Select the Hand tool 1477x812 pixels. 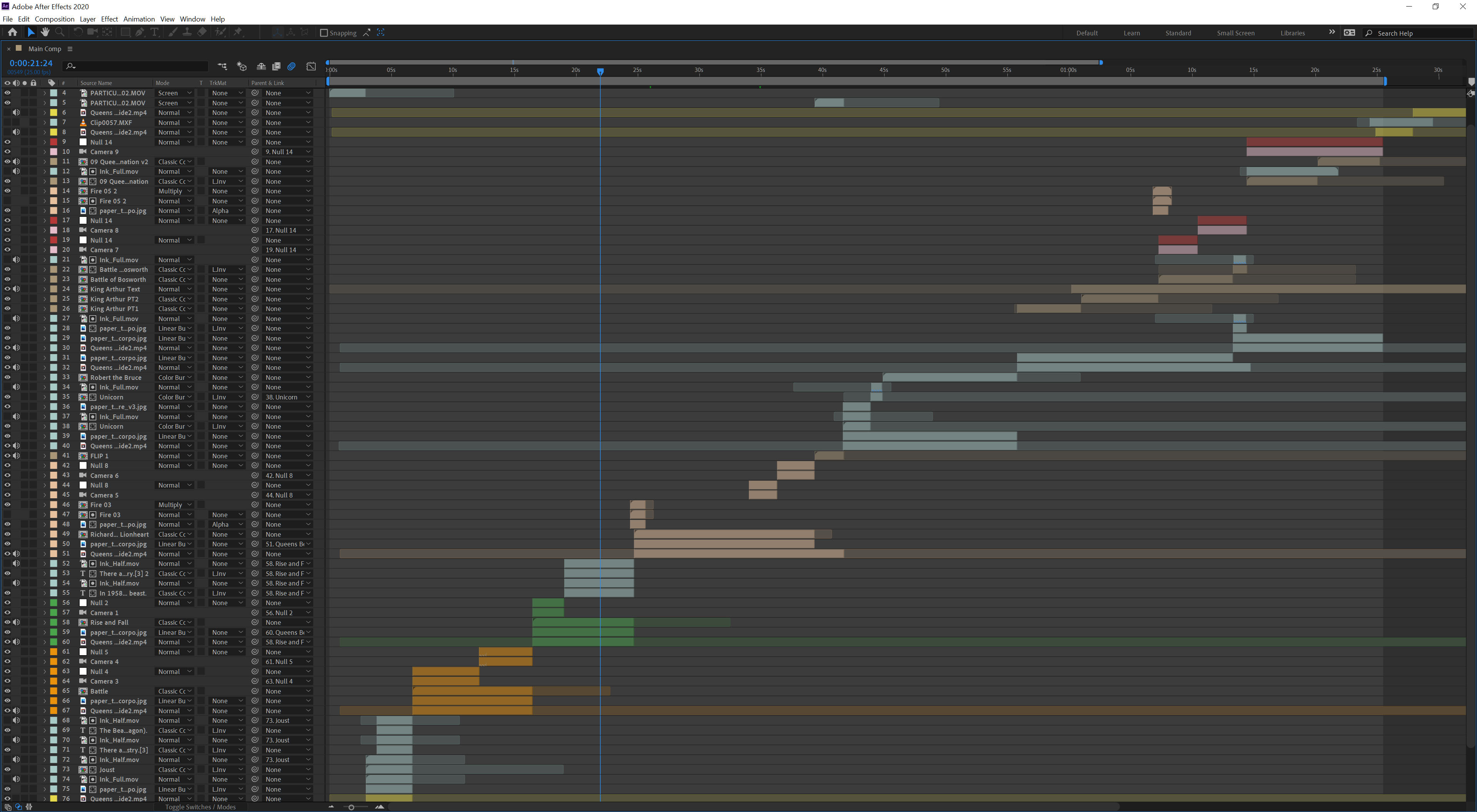click(45, 33)
